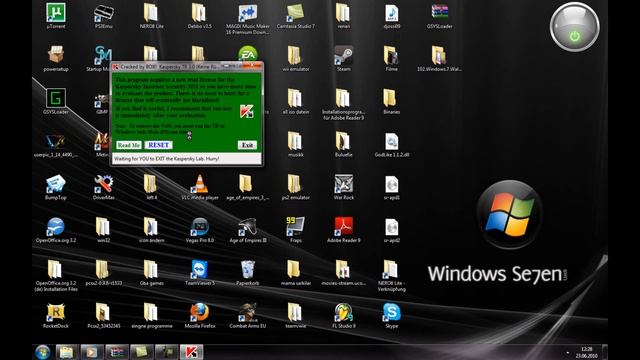
Task: Open the all iso datein folder
Action: point(296,101)
